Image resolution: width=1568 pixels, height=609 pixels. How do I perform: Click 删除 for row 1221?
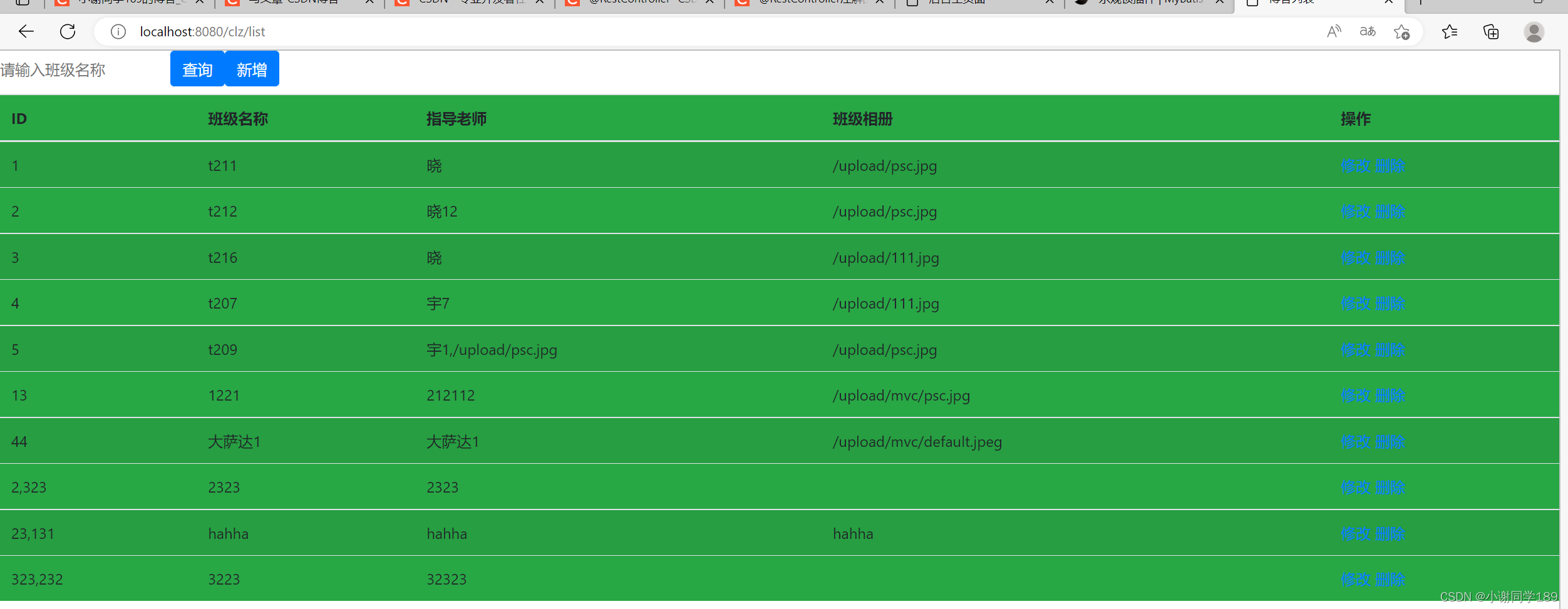click(1390, 396)
